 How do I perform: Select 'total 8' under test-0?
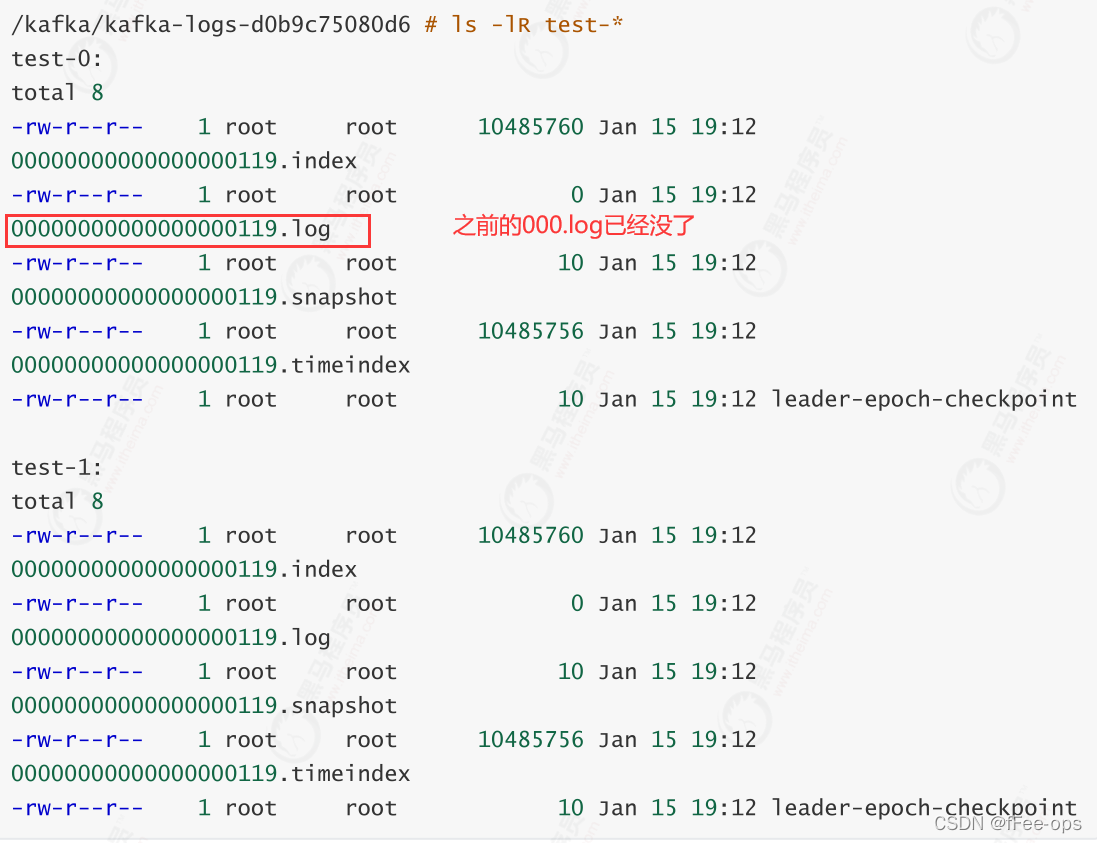pos(57,92)
